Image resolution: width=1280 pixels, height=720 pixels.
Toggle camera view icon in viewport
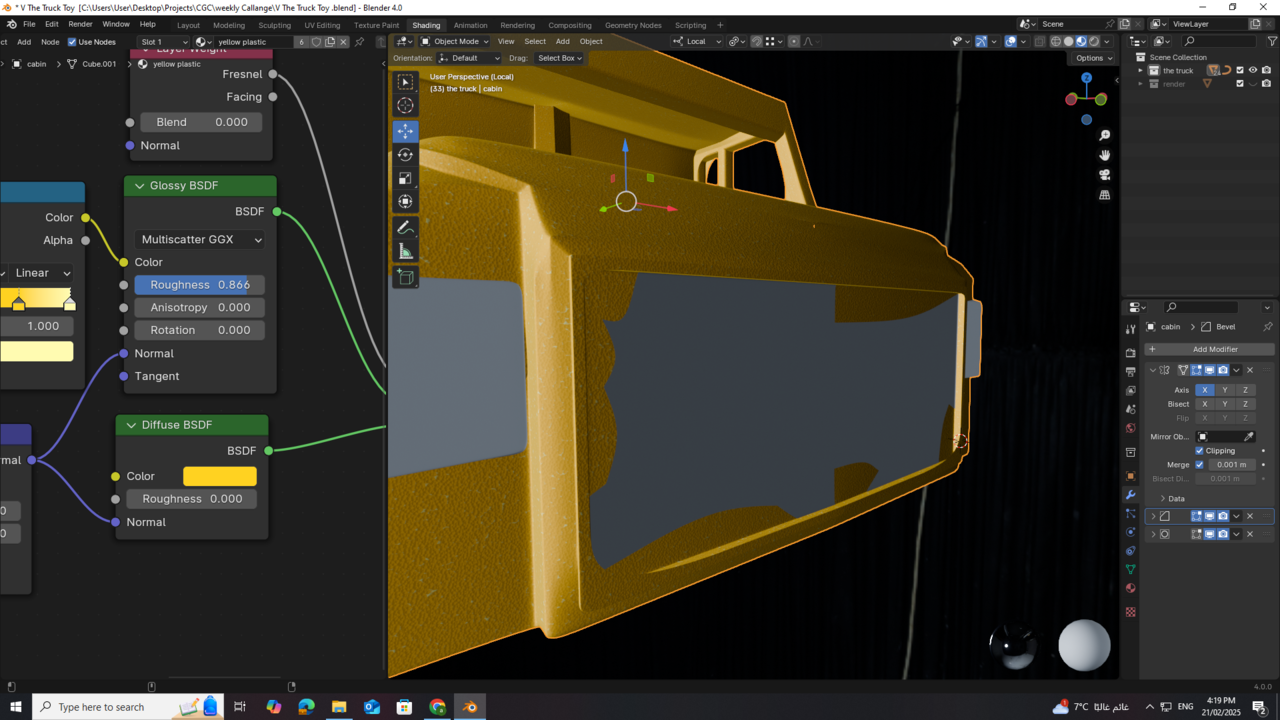(1105, 175)
